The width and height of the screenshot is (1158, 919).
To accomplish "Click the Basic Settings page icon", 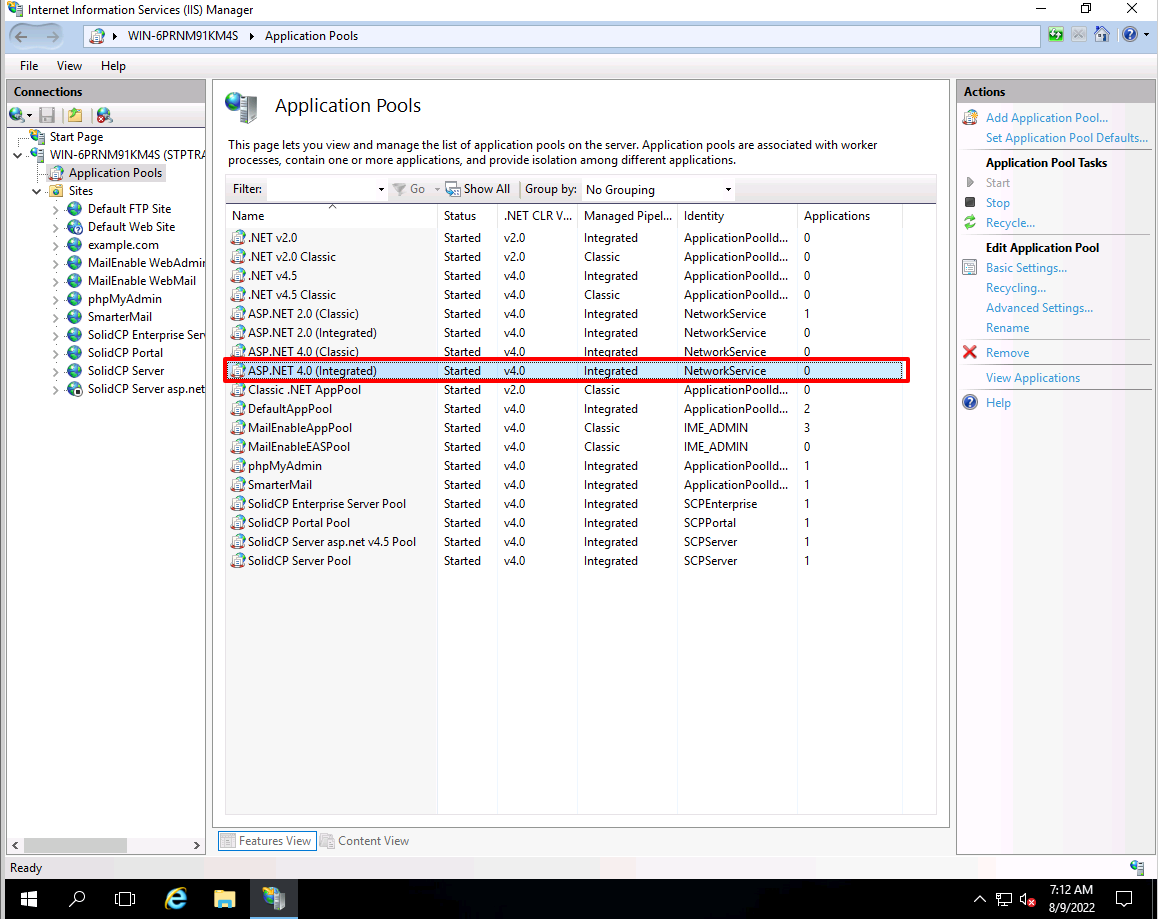I will click(x=970, y=268).
